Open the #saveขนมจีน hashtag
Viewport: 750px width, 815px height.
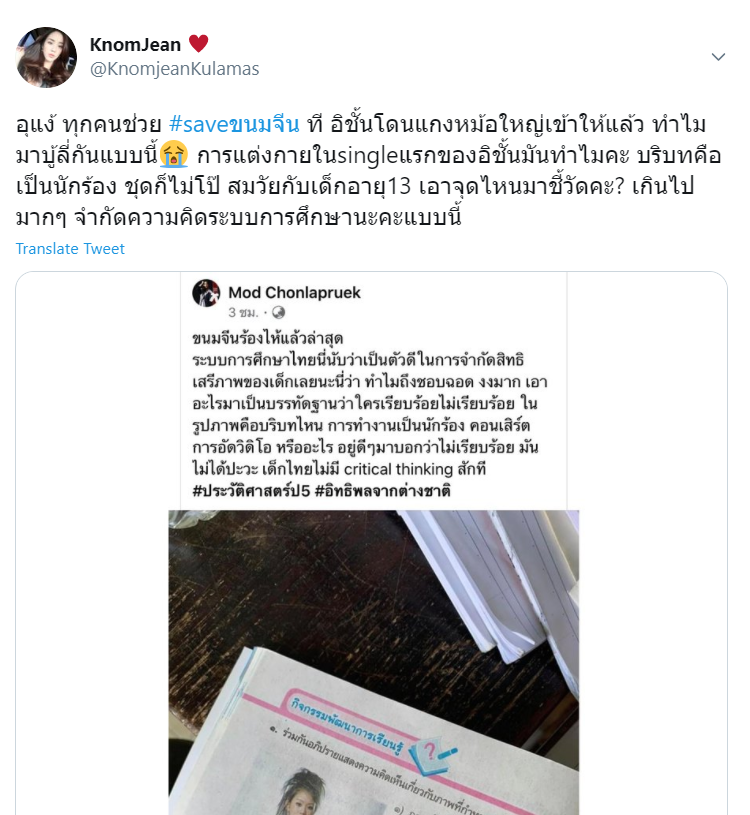pos(234,125)
